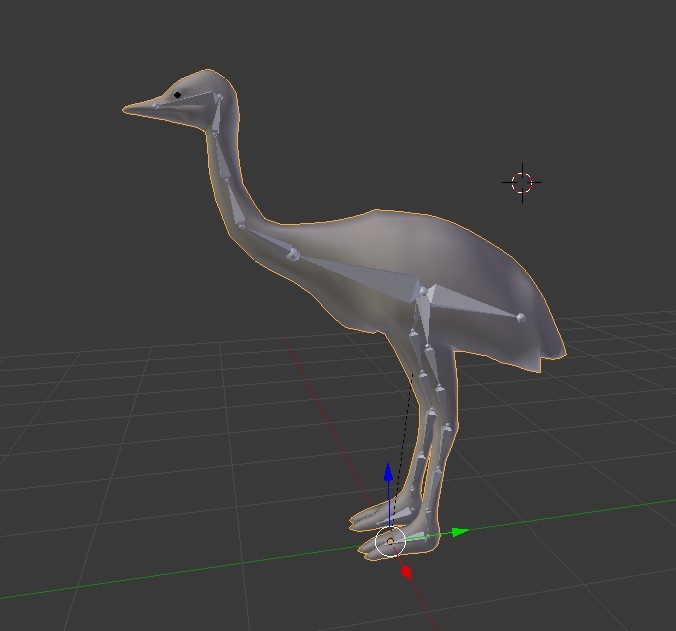676x631 pixels.
Task: Click the 3D cursor crosshair
Action: 522,182
